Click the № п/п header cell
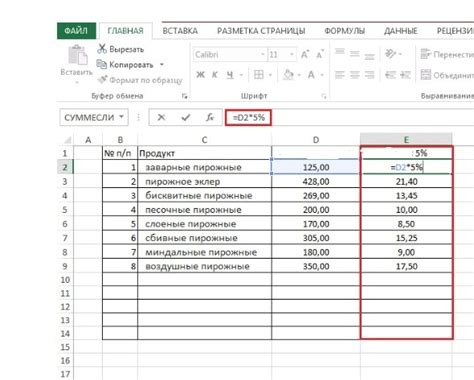Viewport: 474px width, 380px height. 120,153
